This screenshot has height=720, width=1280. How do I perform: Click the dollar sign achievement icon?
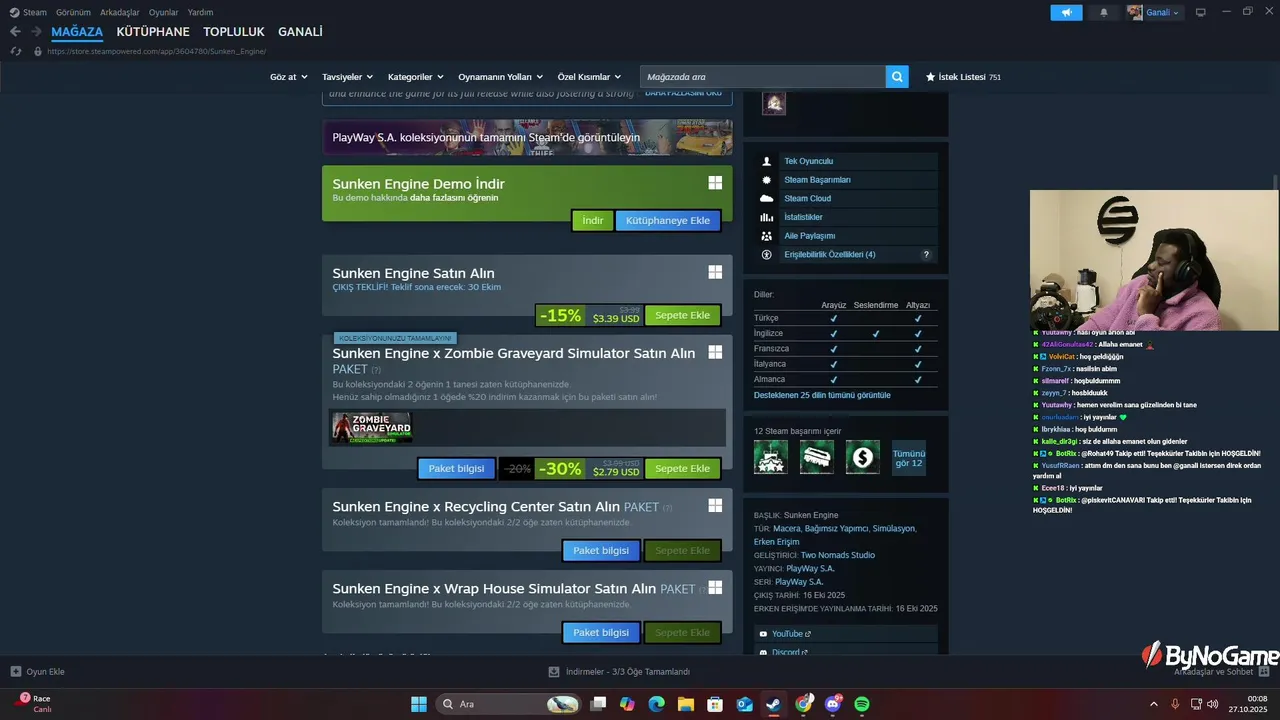coord(862,457)
